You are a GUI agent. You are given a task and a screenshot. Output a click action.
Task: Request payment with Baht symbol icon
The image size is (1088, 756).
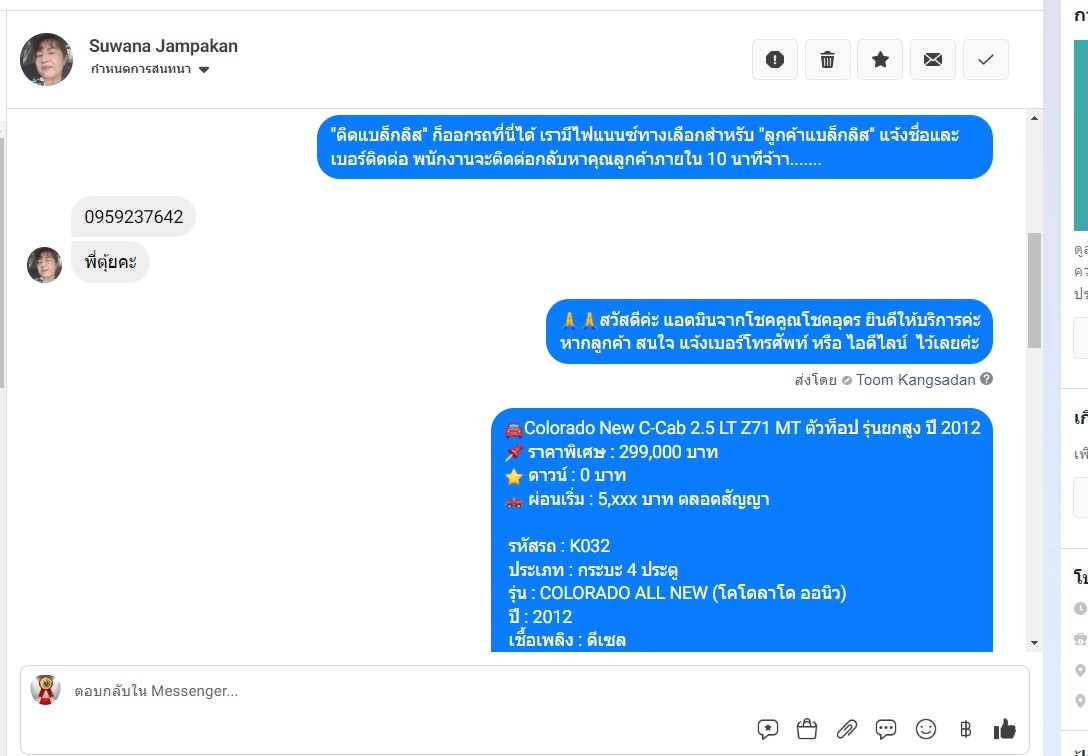point(965,729)
